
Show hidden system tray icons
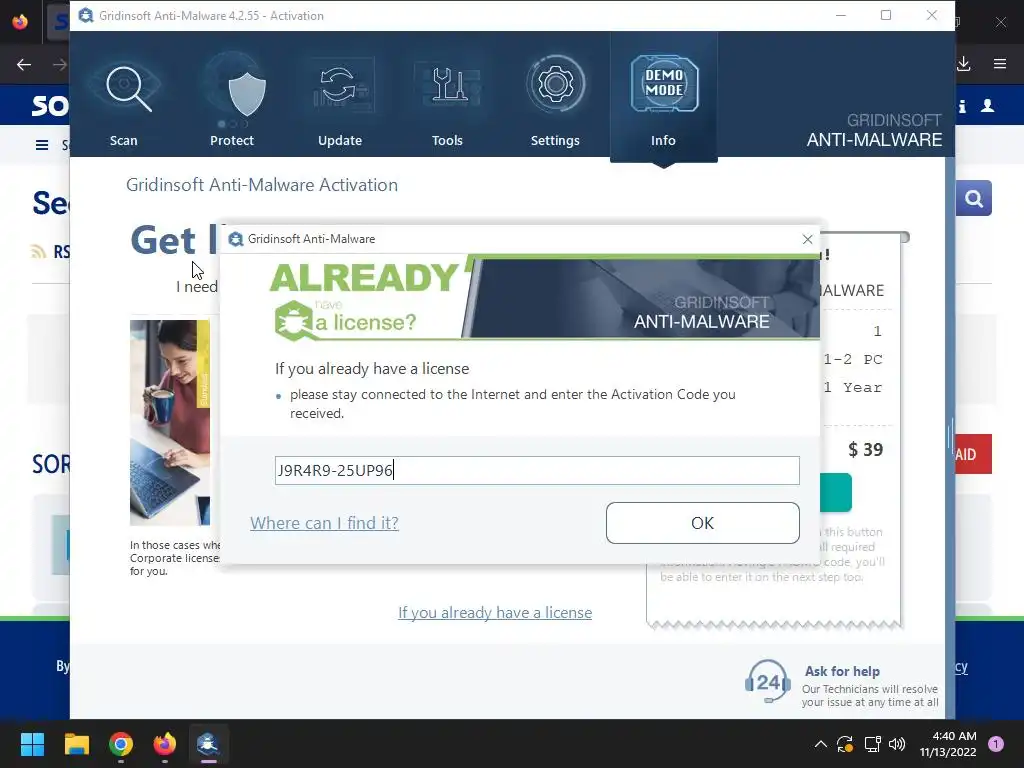[x=821, y=744]
